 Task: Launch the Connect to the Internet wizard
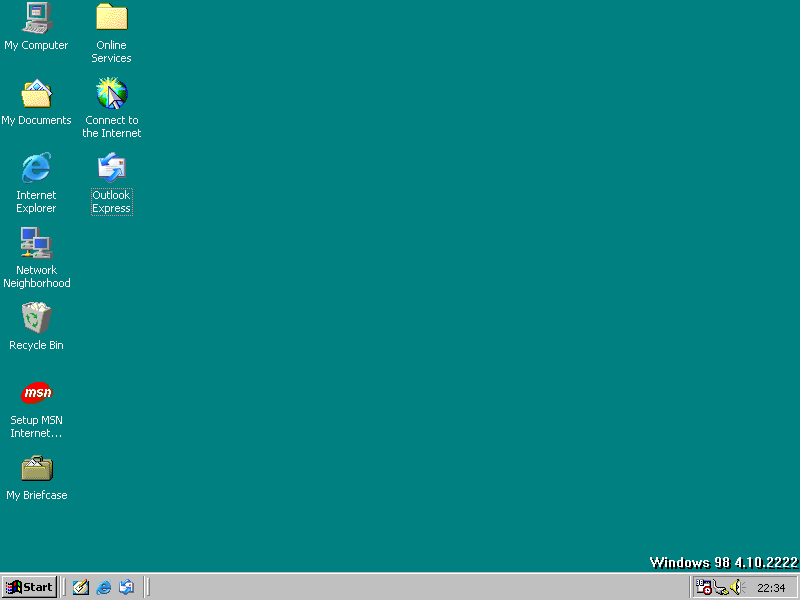[x=111, y=93]
